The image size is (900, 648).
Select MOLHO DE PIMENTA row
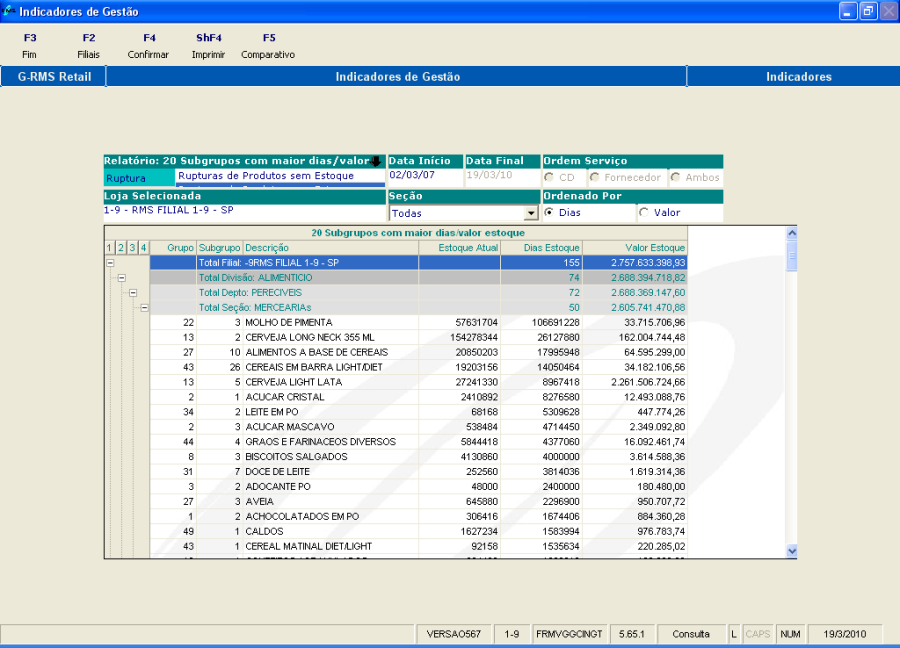(418, 323)
